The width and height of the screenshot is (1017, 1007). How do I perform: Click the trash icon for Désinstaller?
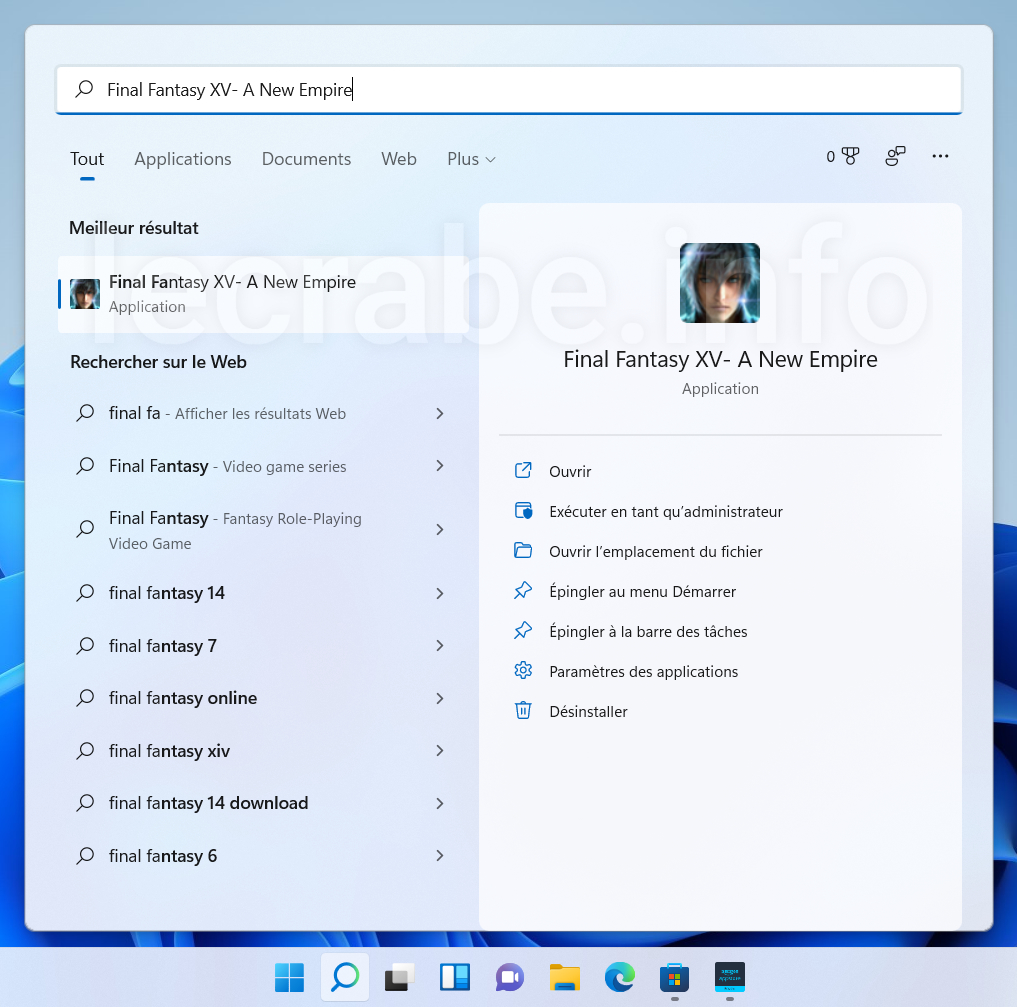coord(523,711)
